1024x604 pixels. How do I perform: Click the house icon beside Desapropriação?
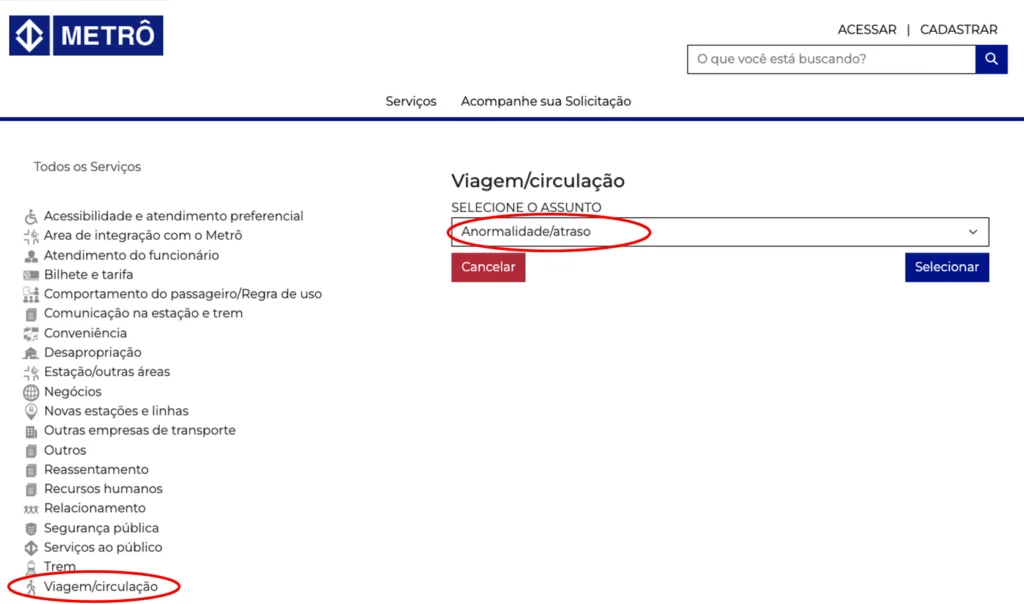pos(31,353)
